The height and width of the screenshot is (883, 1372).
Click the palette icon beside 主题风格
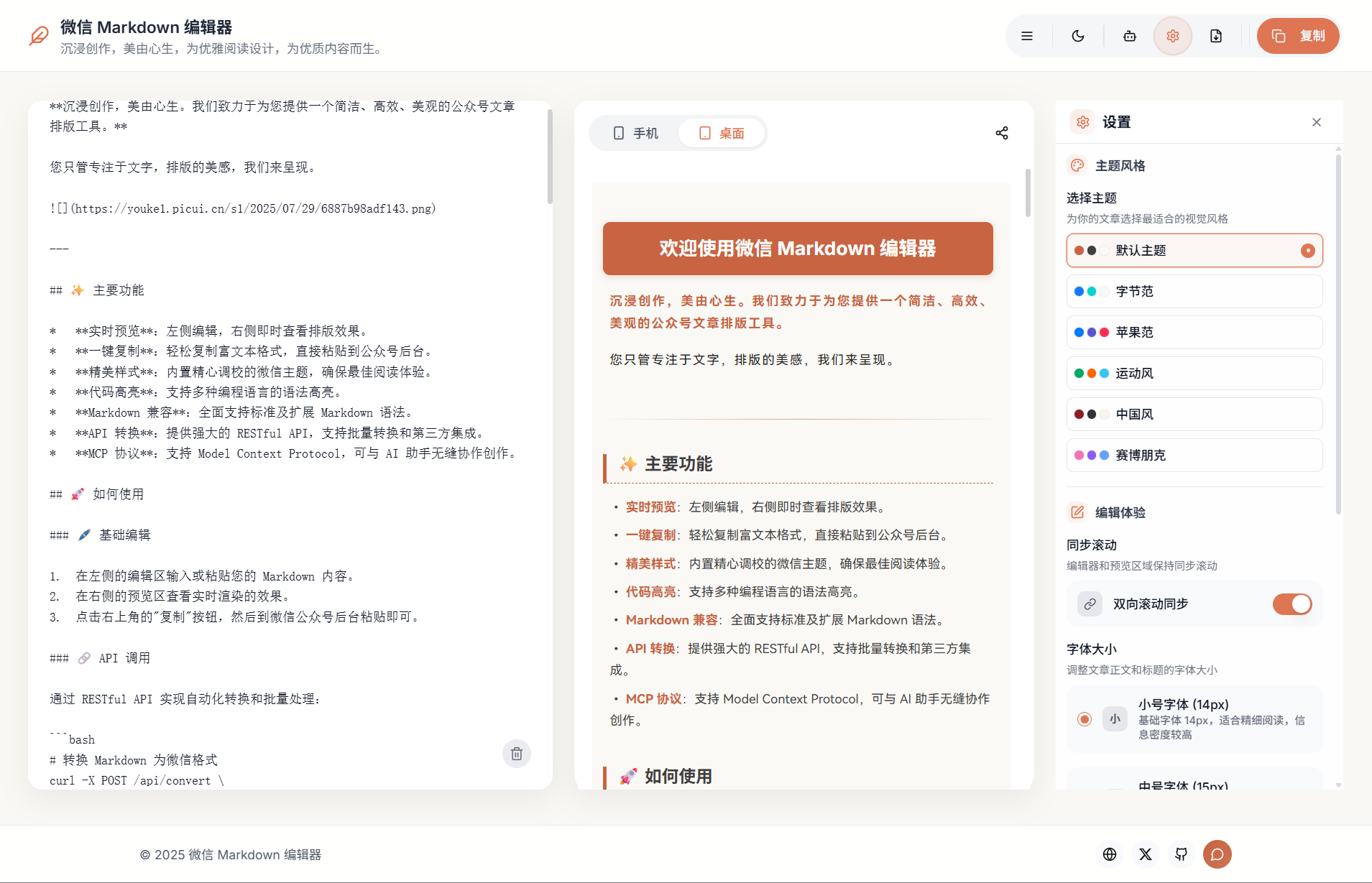point(1077,165)
